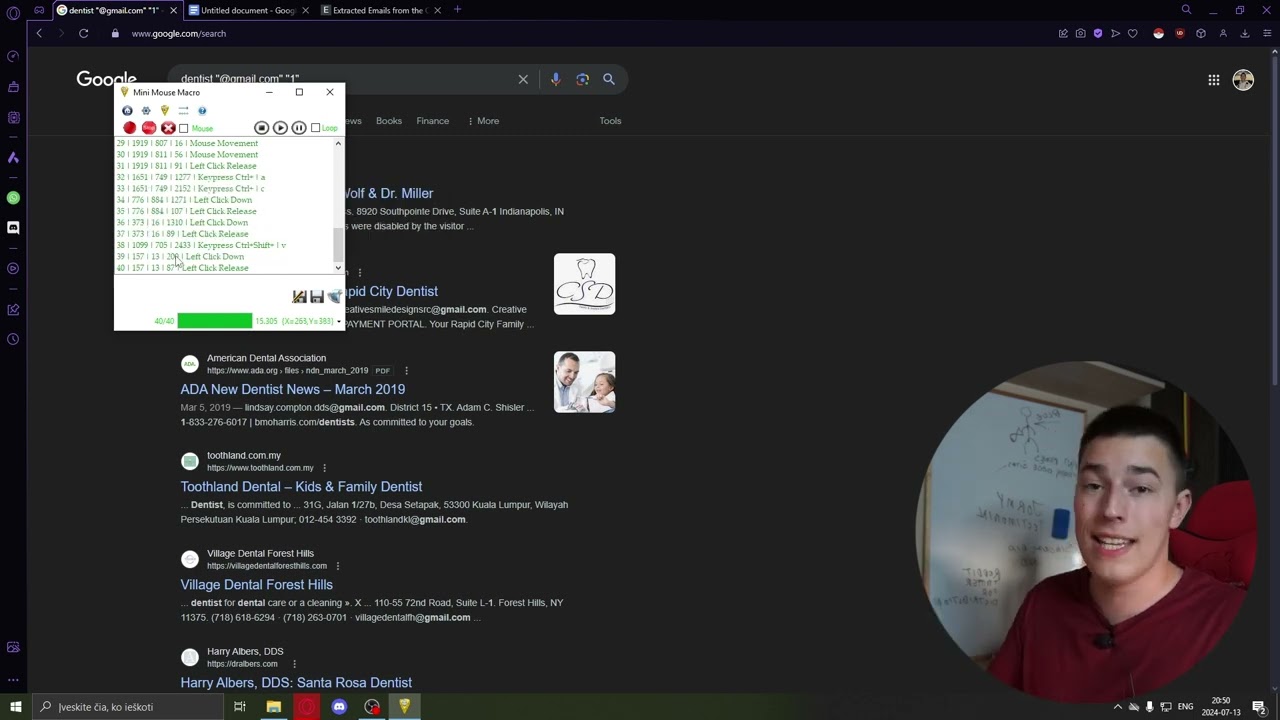Click the floppy disk save macro icon
The width and height of the screenshot is (1280, 720).
(317, 296)
